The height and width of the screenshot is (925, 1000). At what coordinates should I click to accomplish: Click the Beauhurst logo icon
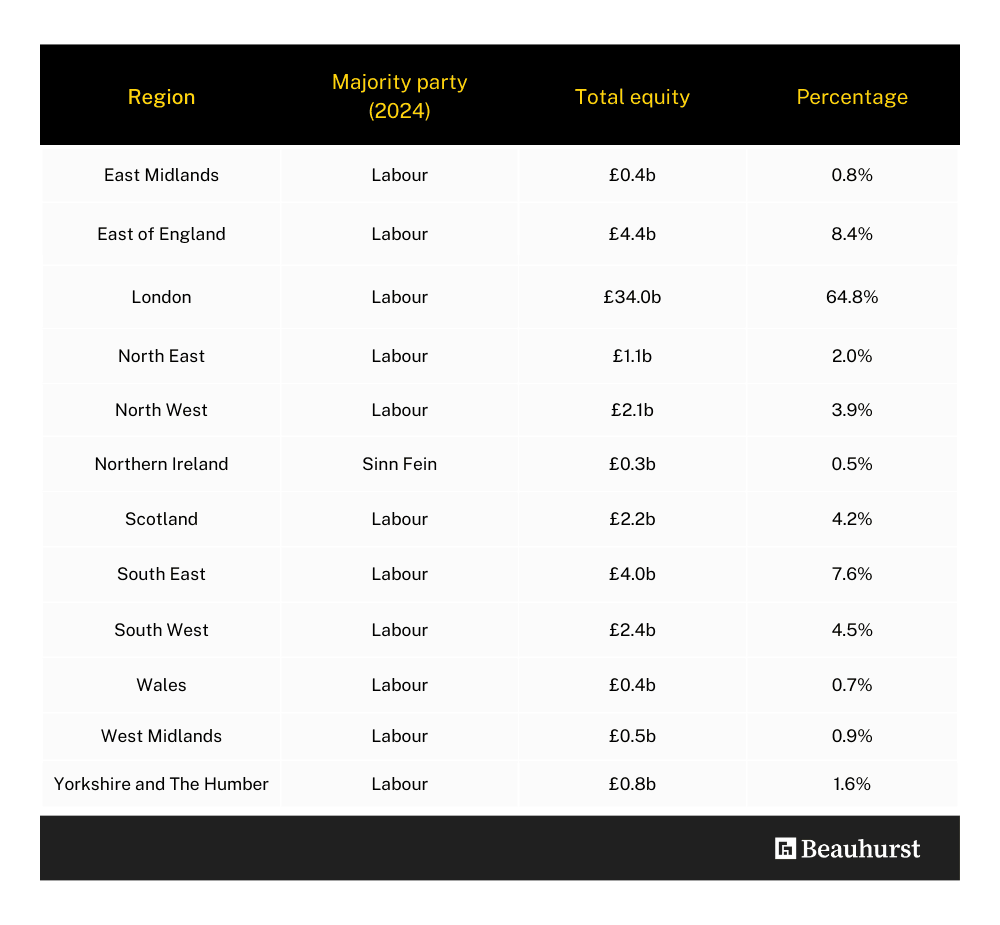(785, 848)
